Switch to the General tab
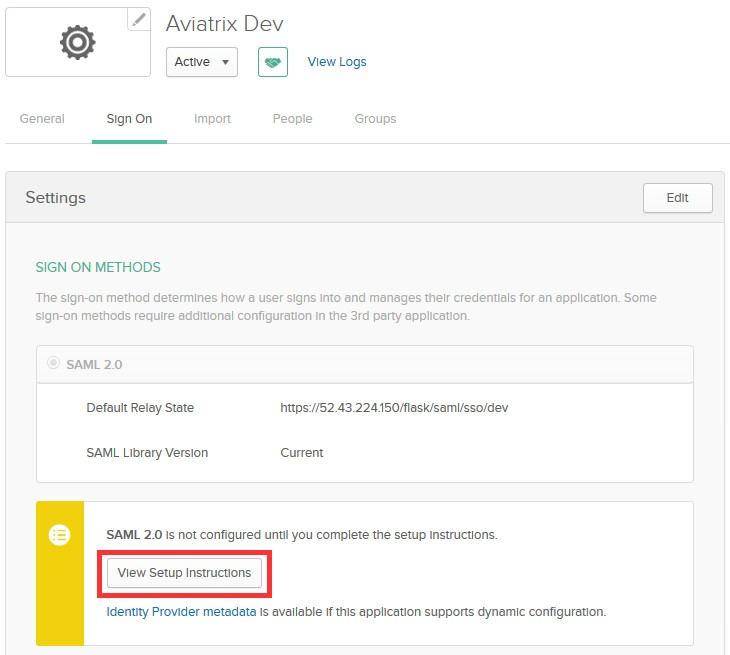Viewport: 730px width, 655px height. (x=42, y=119)
